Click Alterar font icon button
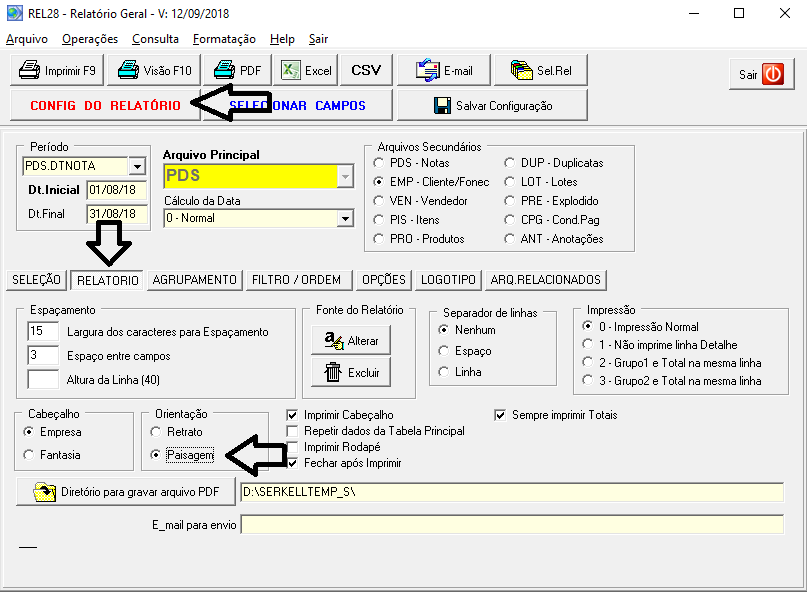 point(351,340)
